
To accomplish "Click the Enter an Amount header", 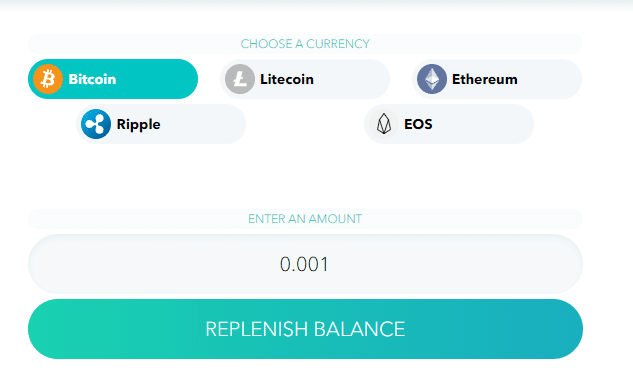I will point(305,219).
